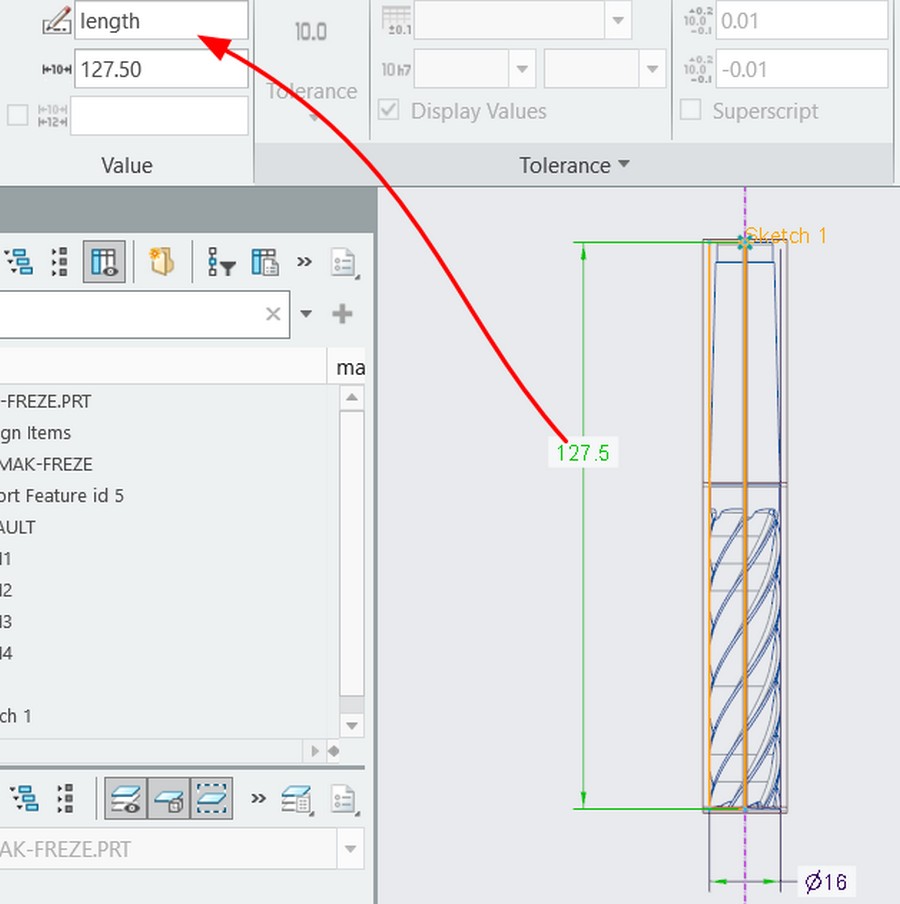Toggle the layer with box icon
Image resolution: width=900 pixels, height=904 pixels.
[169, 798]
